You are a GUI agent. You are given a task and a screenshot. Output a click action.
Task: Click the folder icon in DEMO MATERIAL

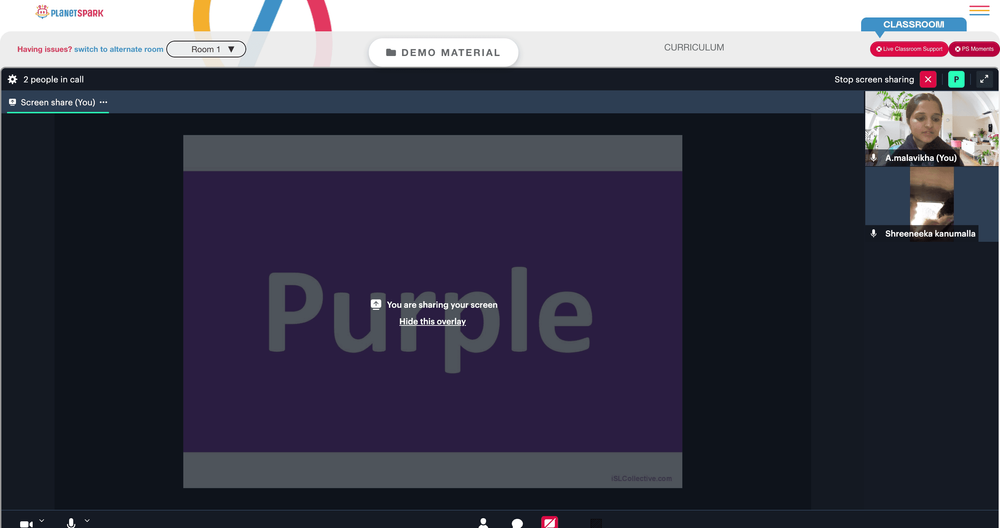tap(391, 52)
